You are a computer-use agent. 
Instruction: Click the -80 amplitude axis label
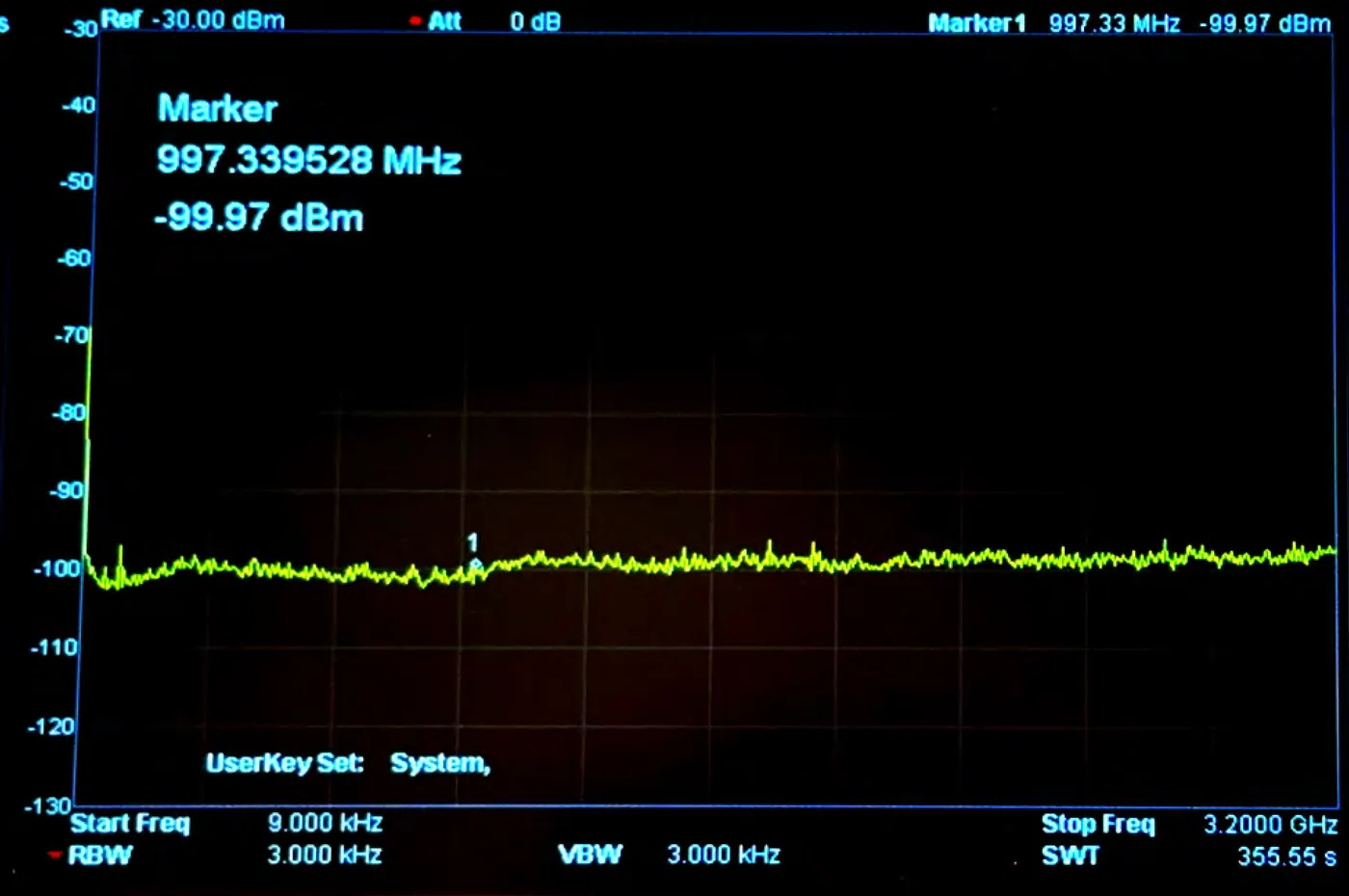[68, 412]
